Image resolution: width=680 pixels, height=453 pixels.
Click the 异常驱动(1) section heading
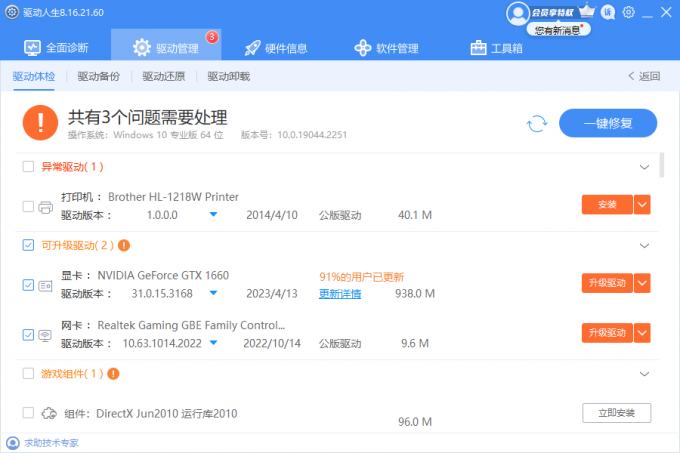[x=72, y=167]
